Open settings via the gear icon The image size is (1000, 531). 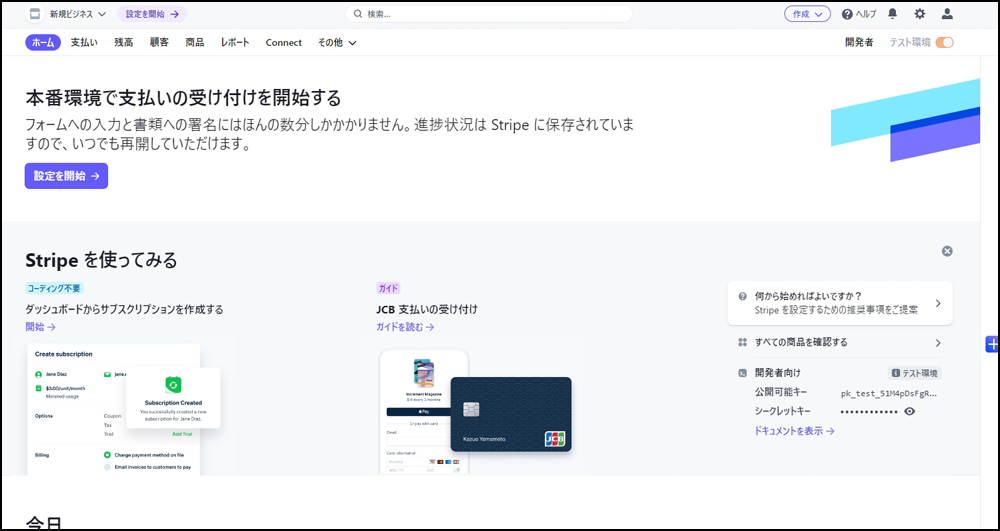tap(920, 14)
